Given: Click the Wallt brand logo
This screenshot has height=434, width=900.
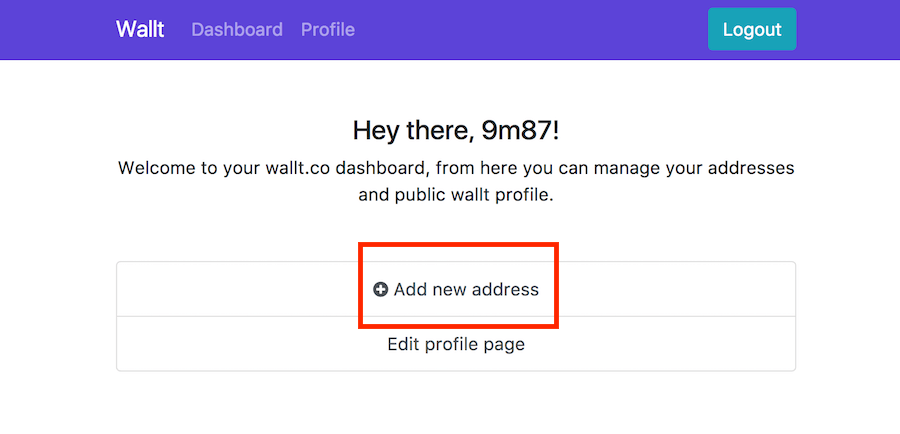Looking at the screenshot, I should coord(140,29).
